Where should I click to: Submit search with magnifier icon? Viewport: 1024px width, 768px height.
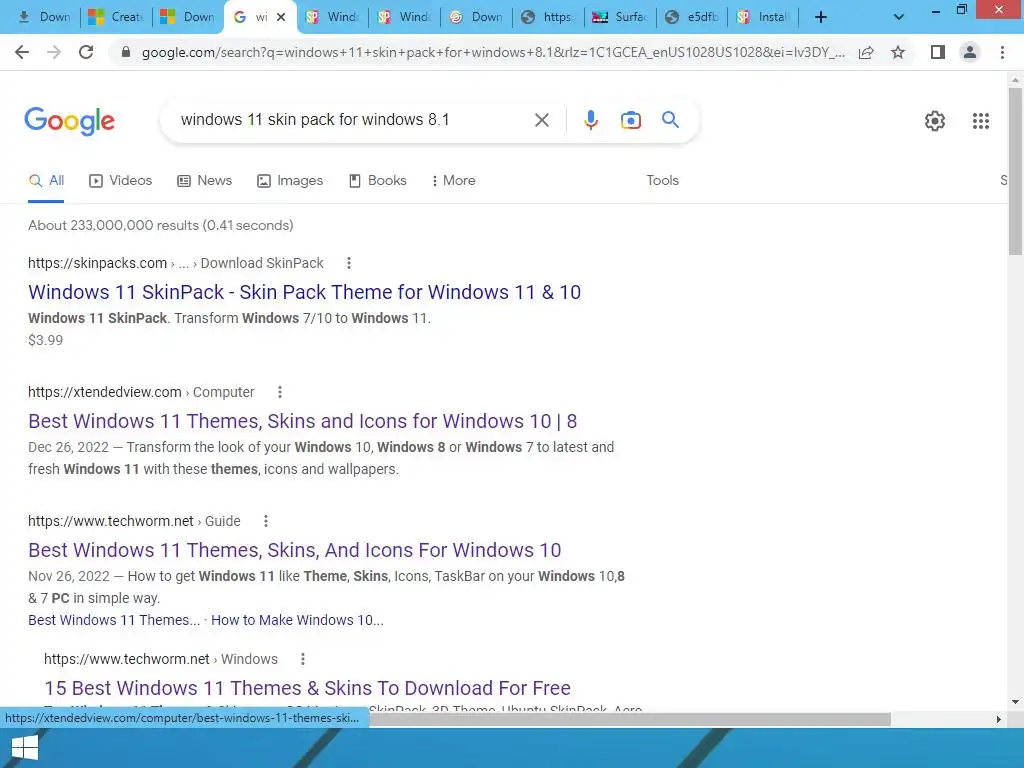670,120
